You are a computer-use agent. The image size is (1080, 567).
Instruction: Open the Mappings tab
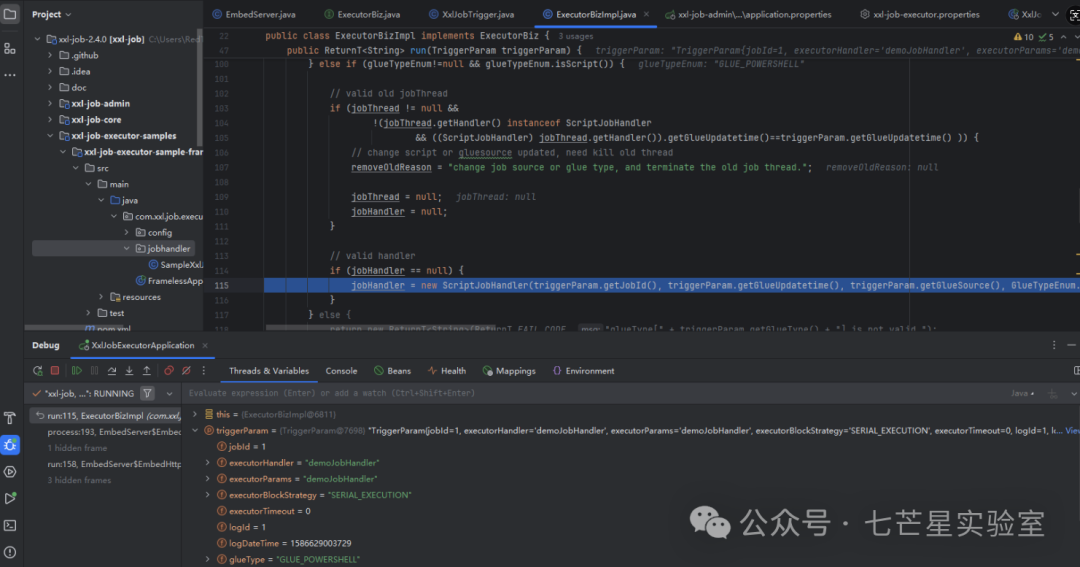tap(509, 371)
